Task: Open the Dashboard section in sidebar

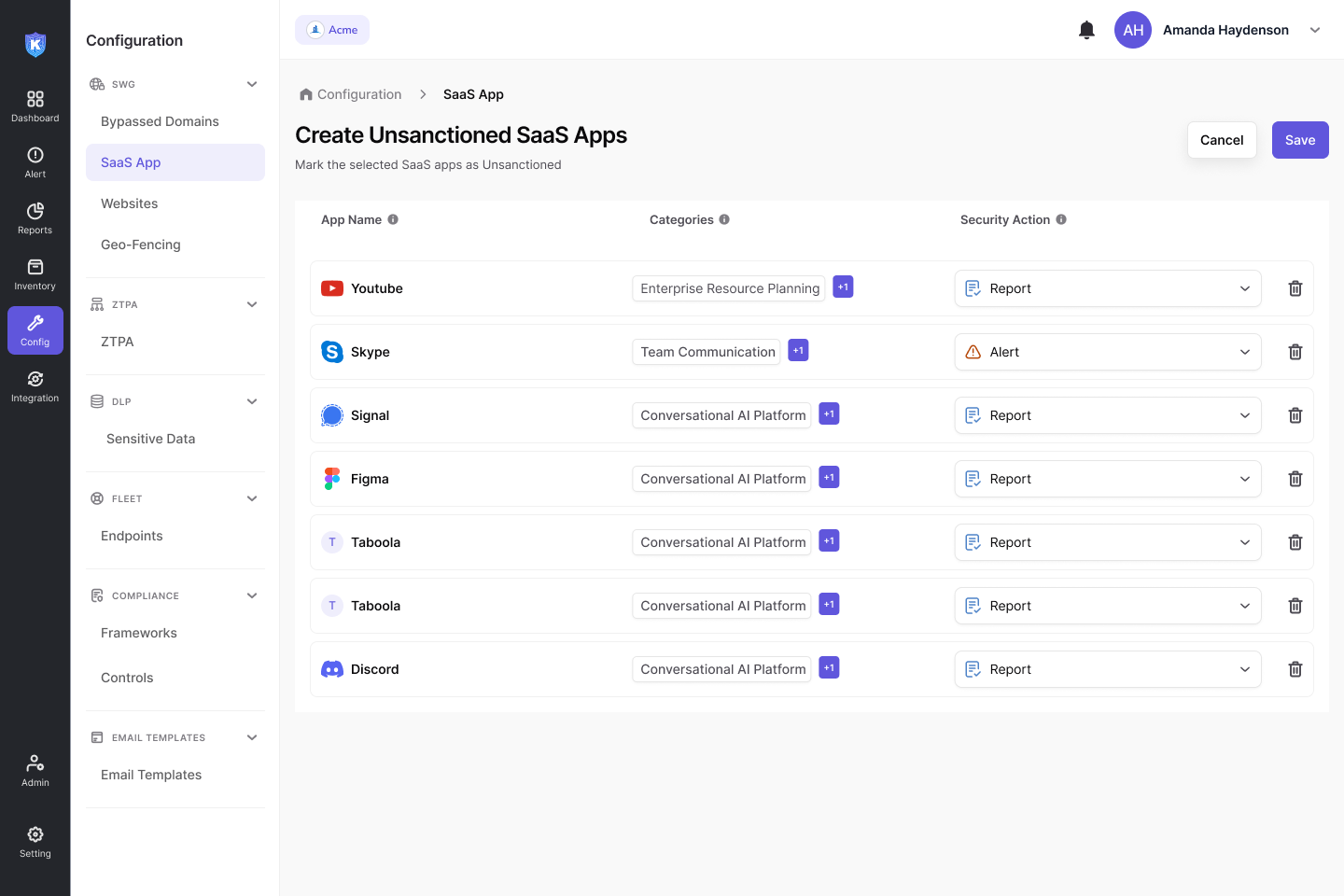Action: pos(35,106)
